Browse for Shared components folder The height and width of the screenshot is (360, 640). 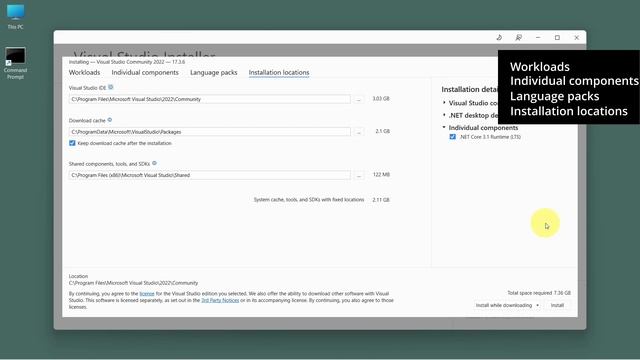point(359,175)
